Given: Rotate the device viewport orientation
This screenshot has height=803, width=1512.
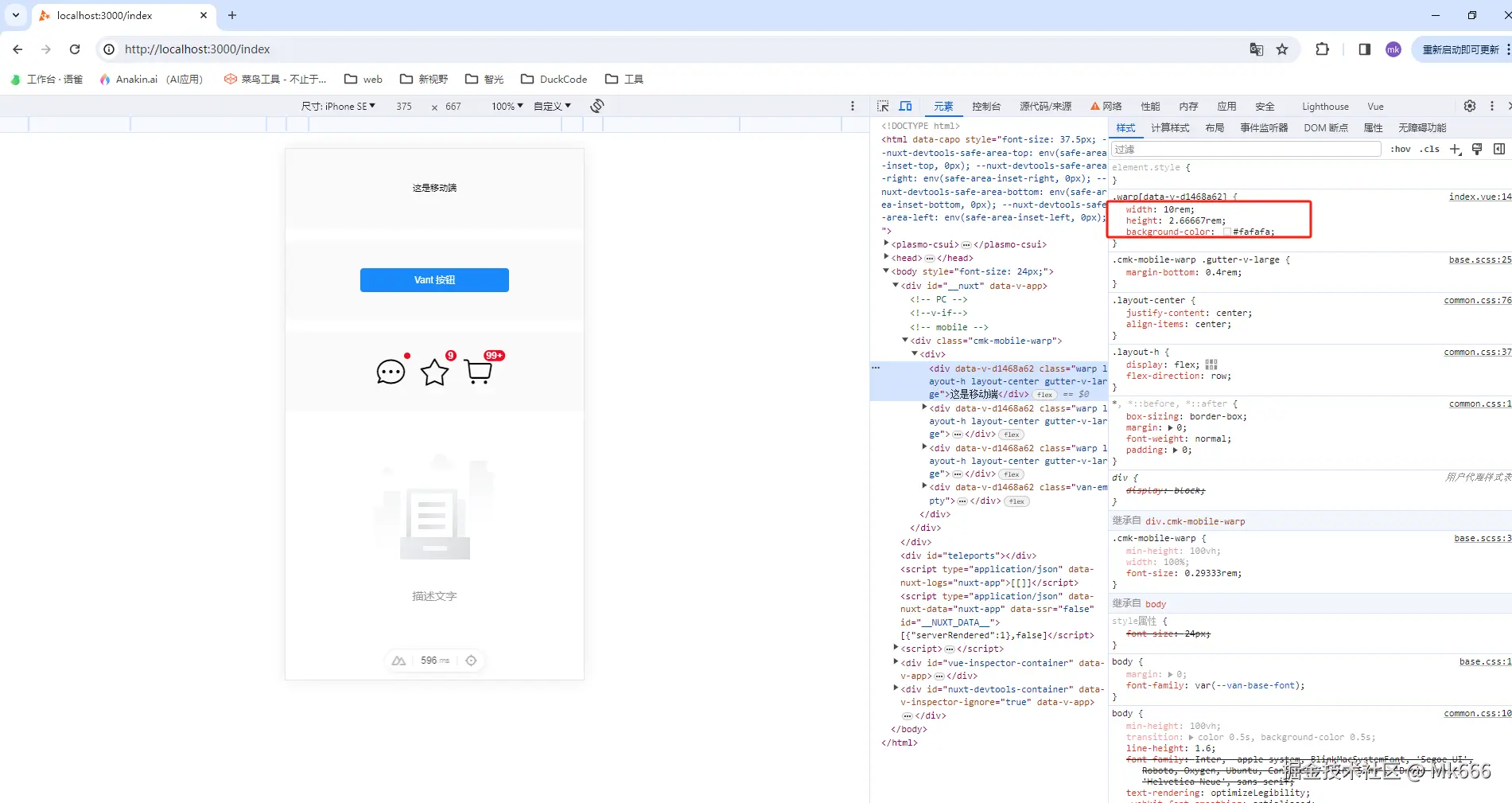Looking at the screenshot, I should (597, 106).
